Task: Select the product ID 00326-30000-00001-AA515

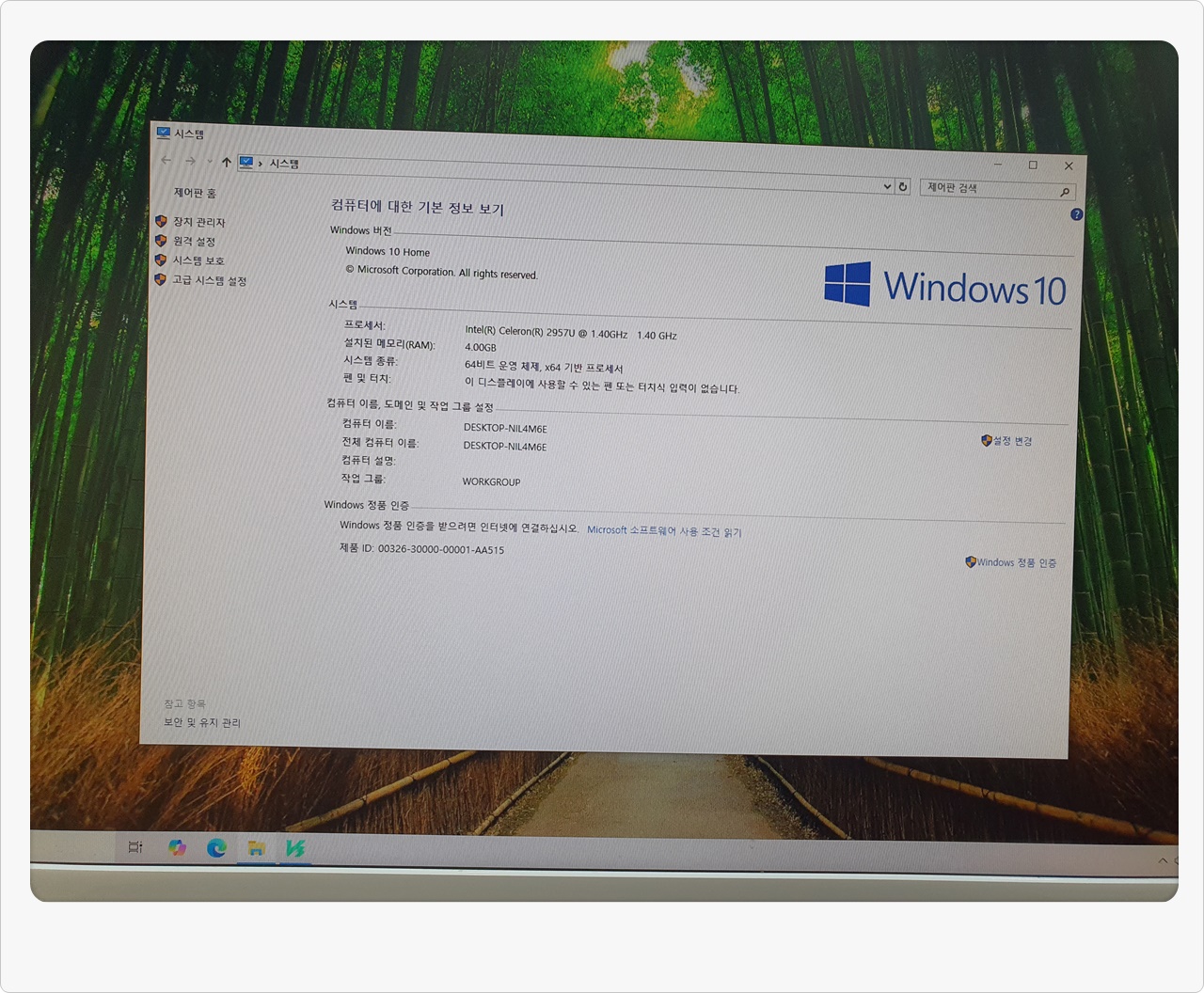Action: point(441,549)
